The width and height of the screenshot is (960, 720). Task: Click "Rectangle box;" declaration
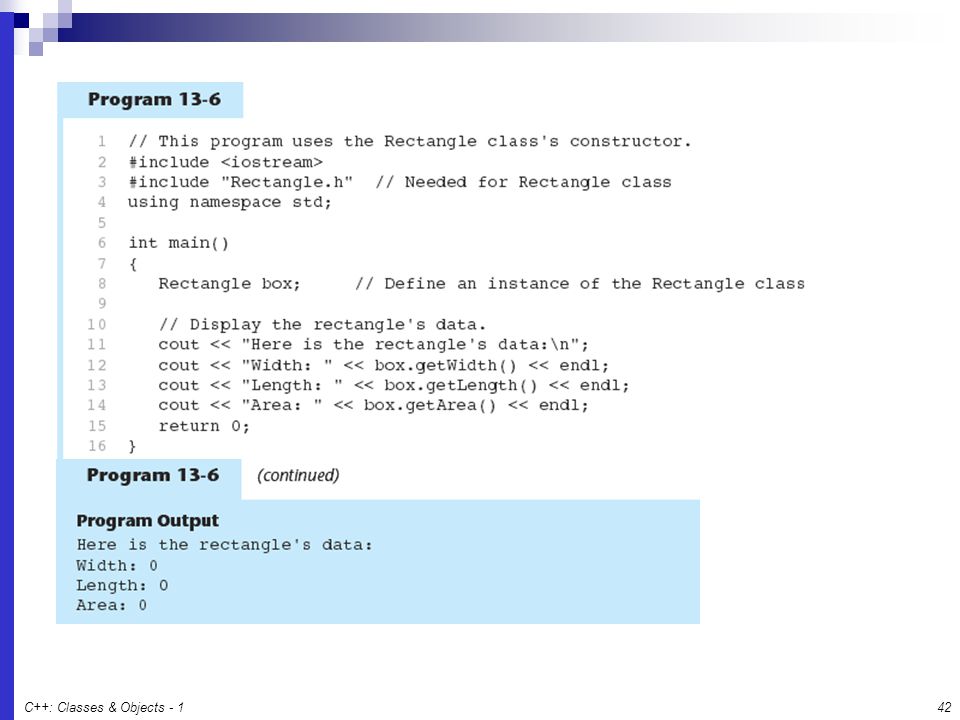coord(230,284)
